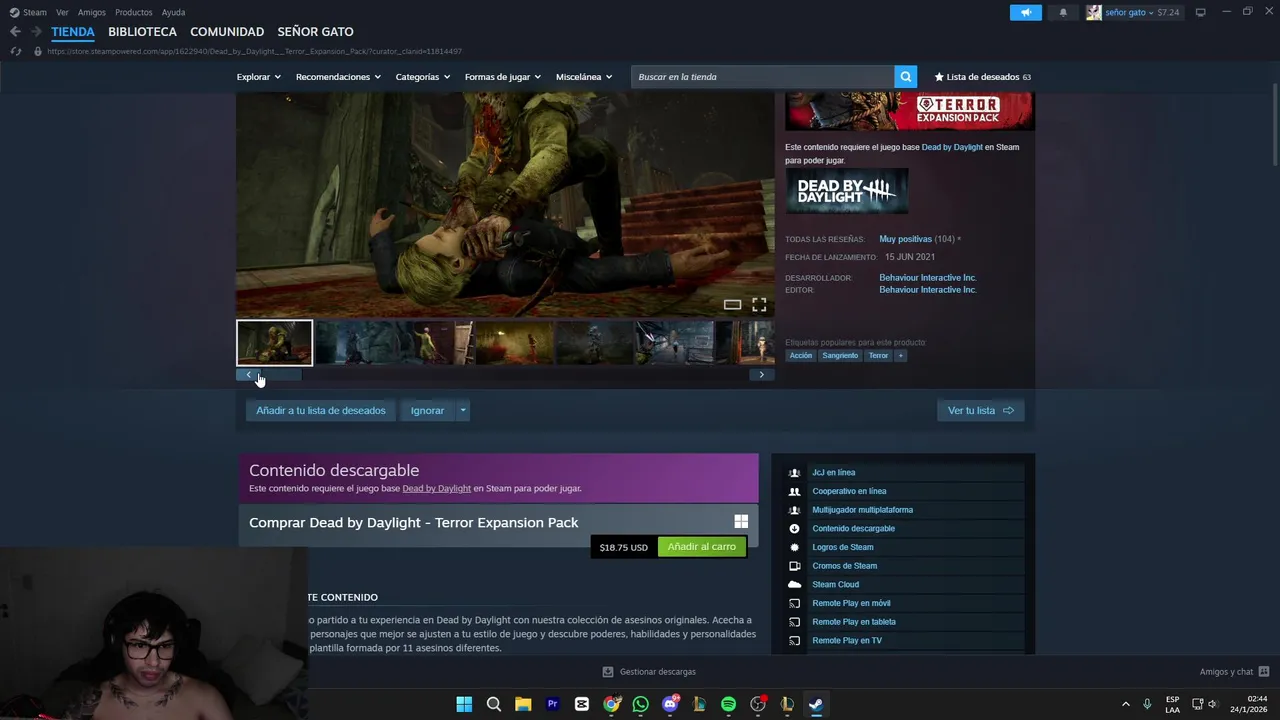Go back with the navigation arrow
Screen dimensions: 1280x720
[x=15, y=31]
